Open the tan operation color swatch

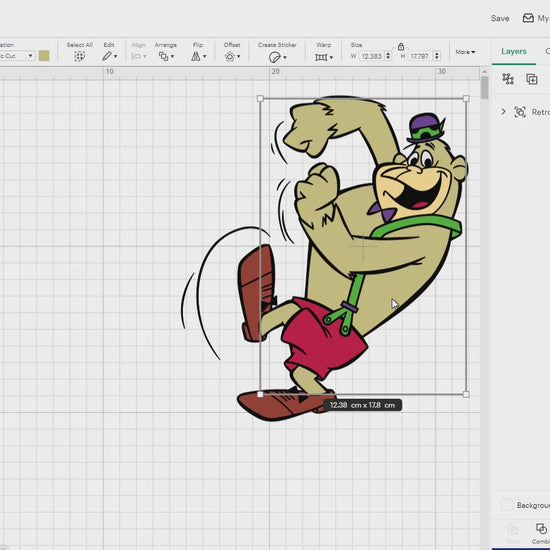pos(44,56)
